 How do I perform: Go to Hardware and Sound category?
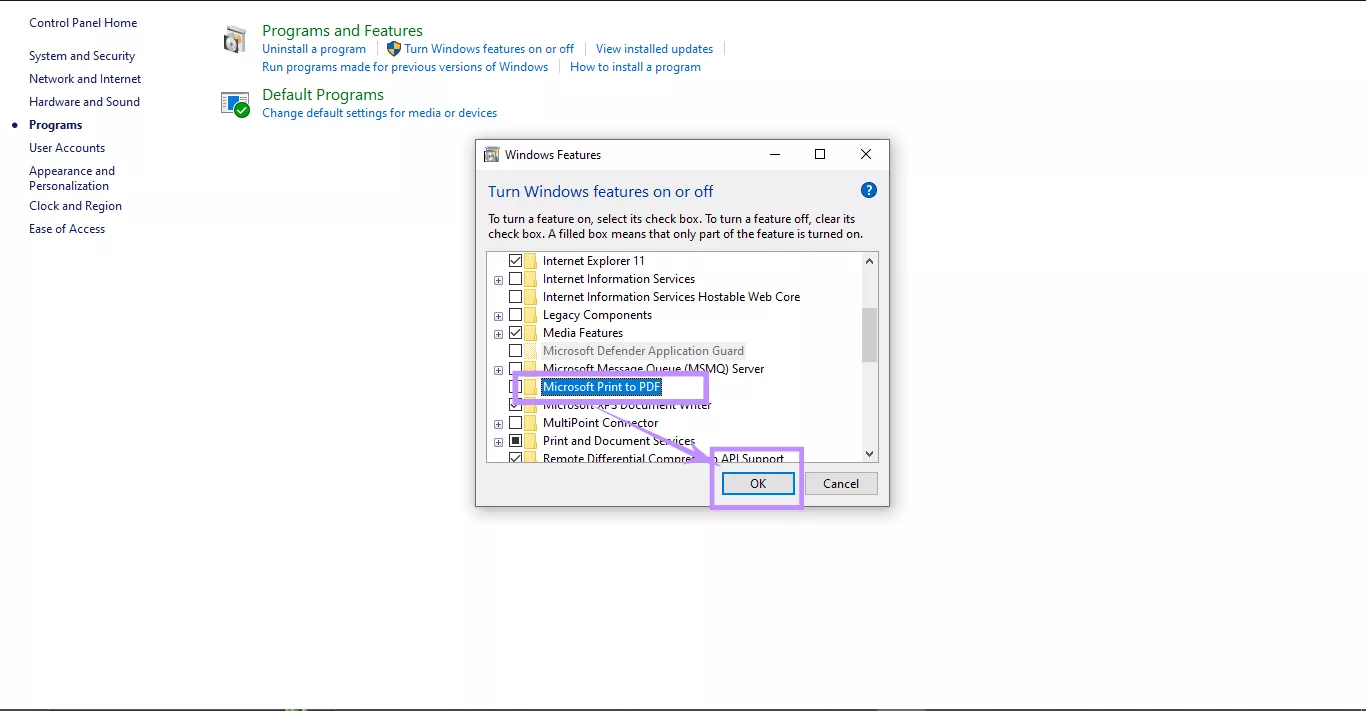pos(84,102)
